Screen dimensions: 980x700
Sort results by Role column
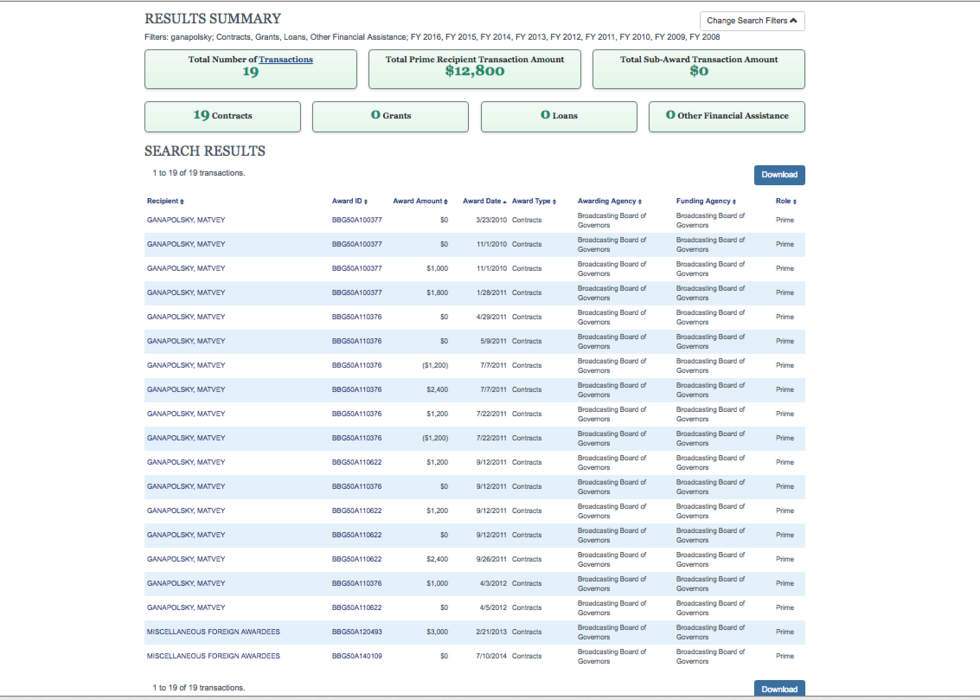tap(785, 201)
